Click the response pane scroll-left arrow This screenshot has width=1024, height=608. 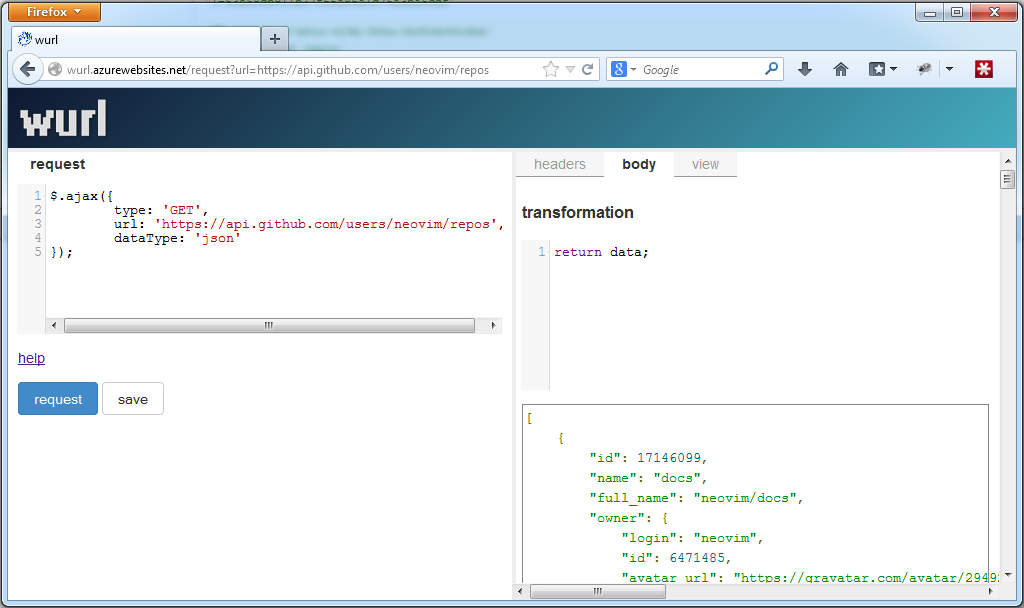[520, 592]
